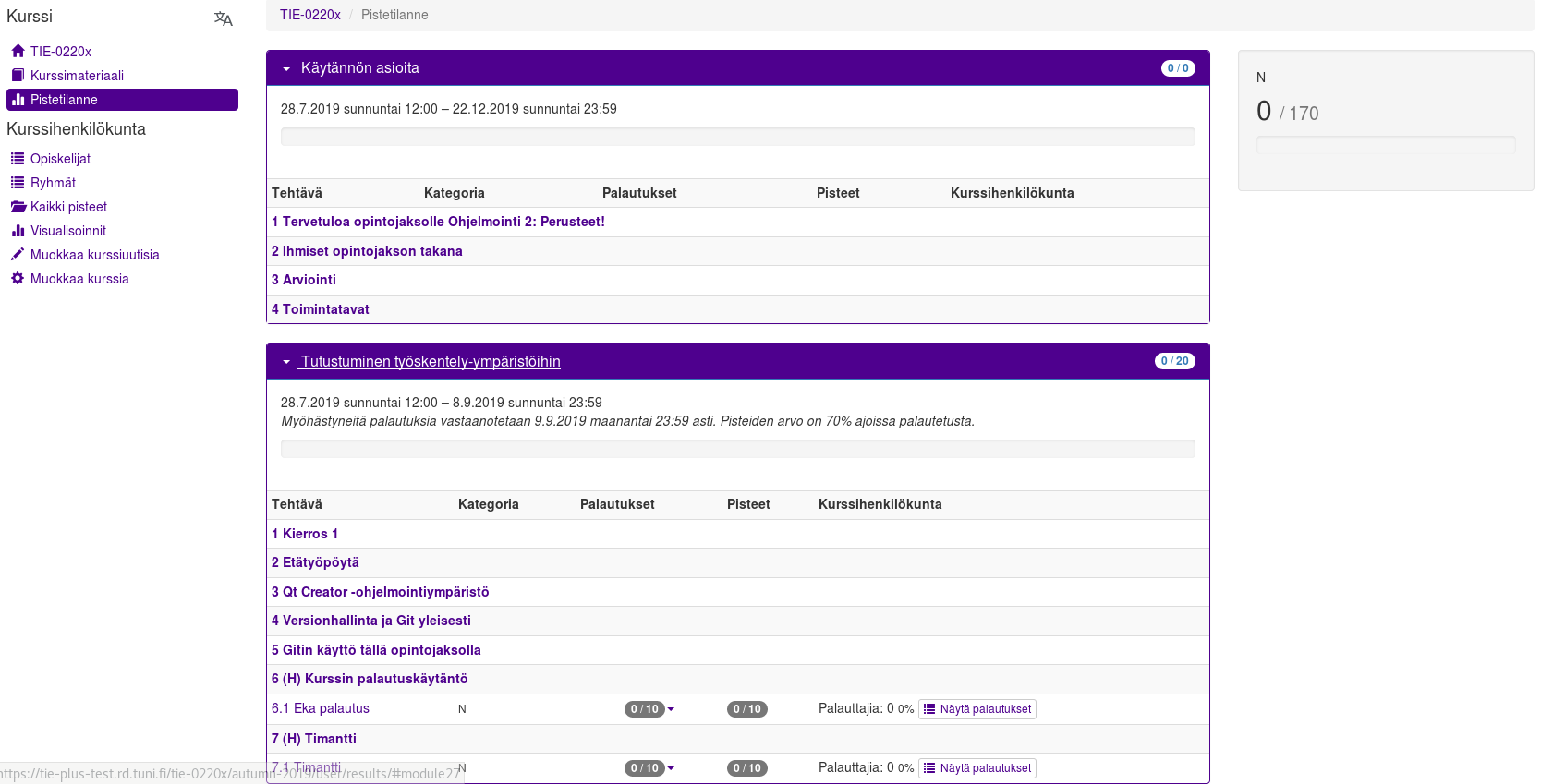This screenshot has width=1541, height=784.
Task: Select Pistetilanne in the sidebar
Action: [122, 100]
